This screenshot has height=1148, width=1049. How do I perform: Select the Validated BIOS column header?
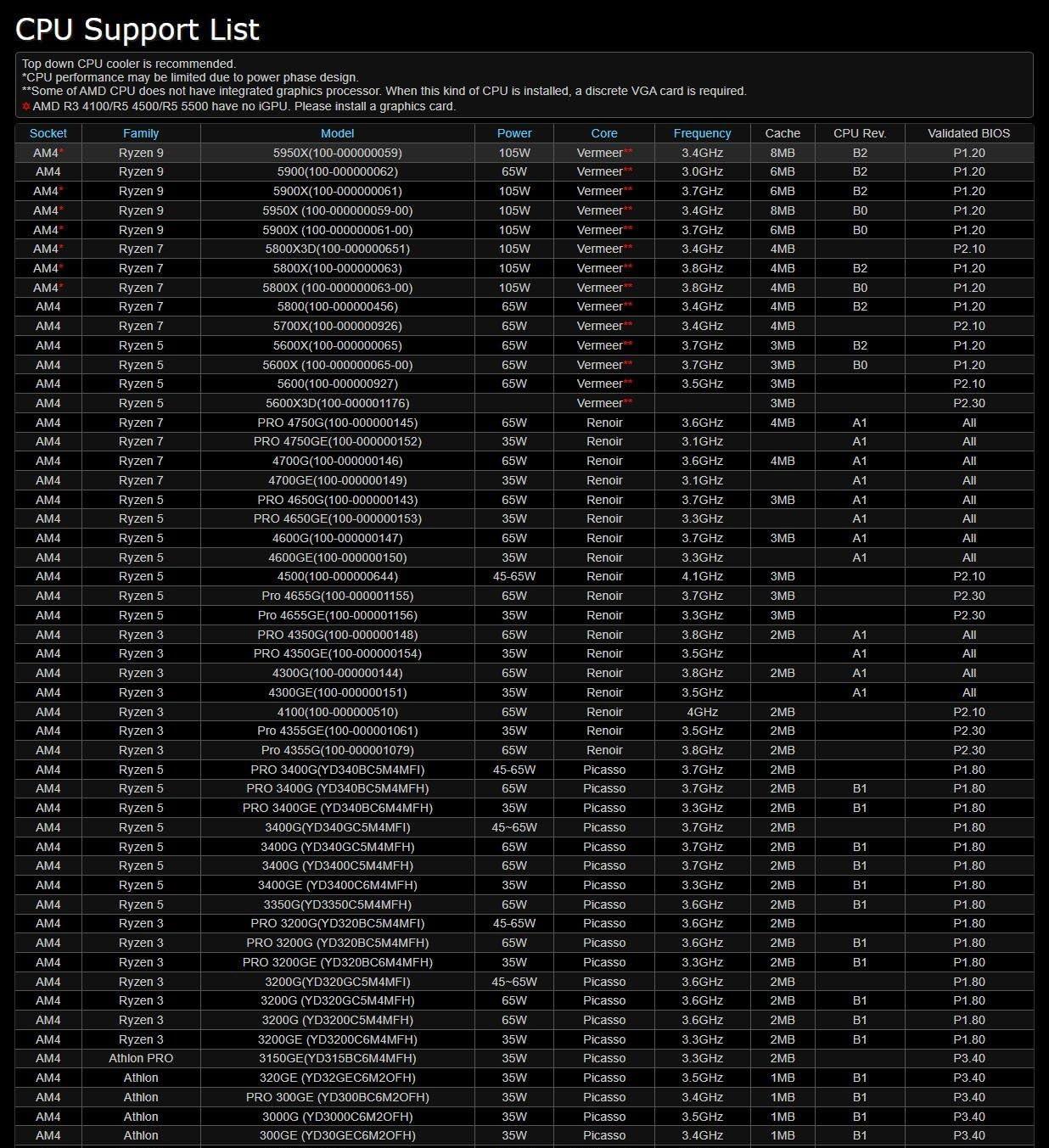(x=968, y=133)
